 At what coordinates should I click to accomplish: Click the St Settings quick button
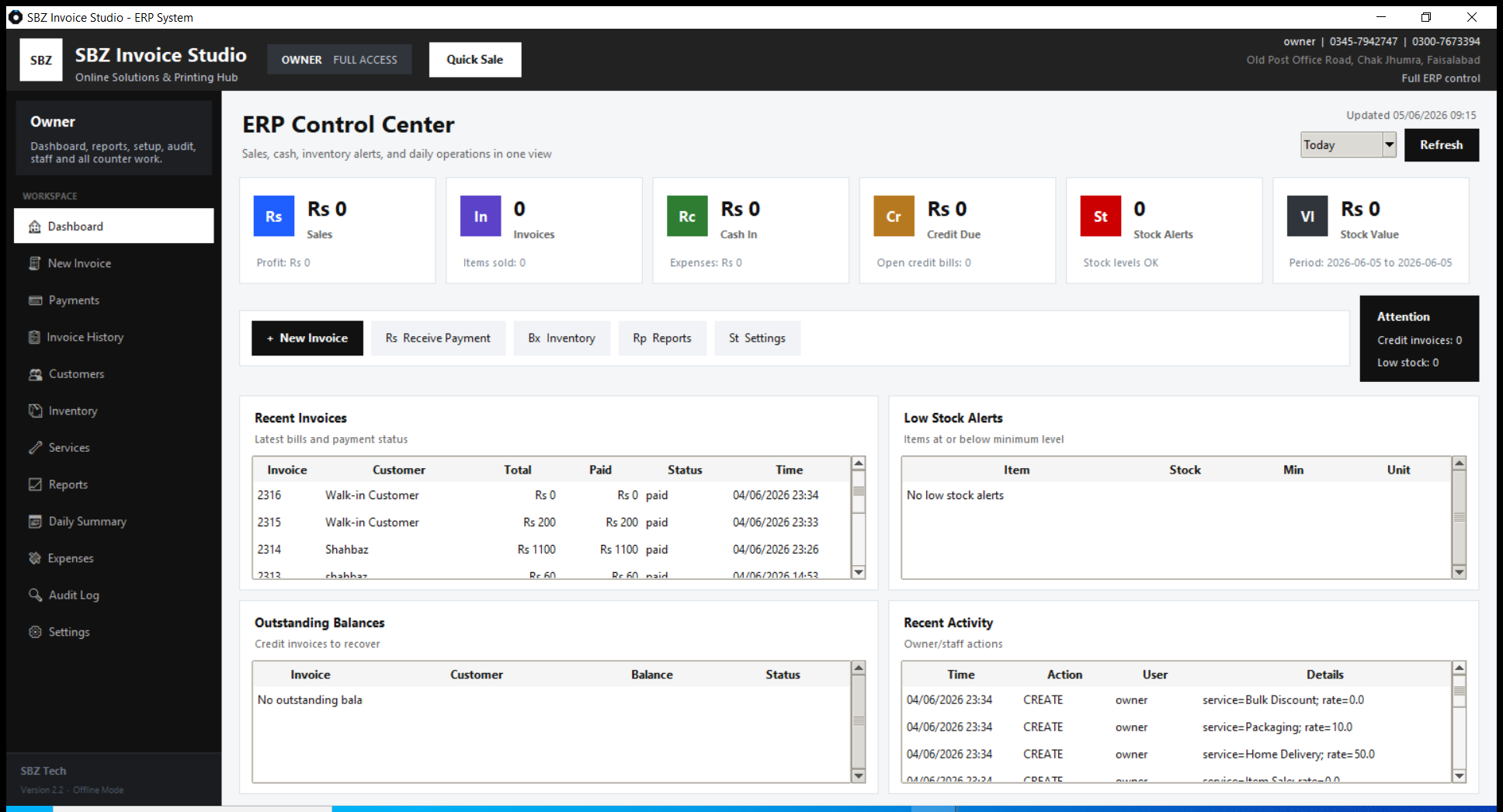click(x=757, y=338)
